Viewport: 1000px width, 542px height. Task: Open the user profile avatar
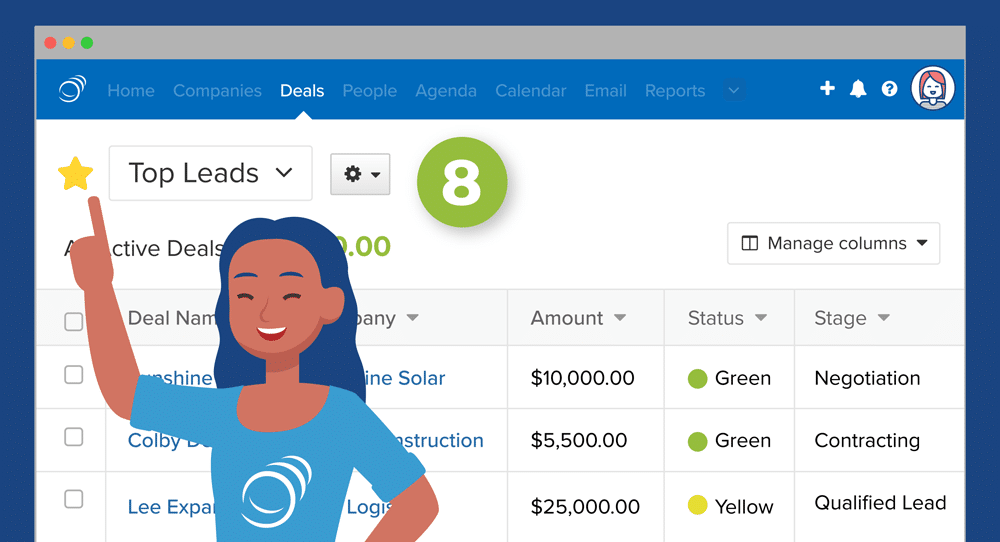tap(933, 89)
